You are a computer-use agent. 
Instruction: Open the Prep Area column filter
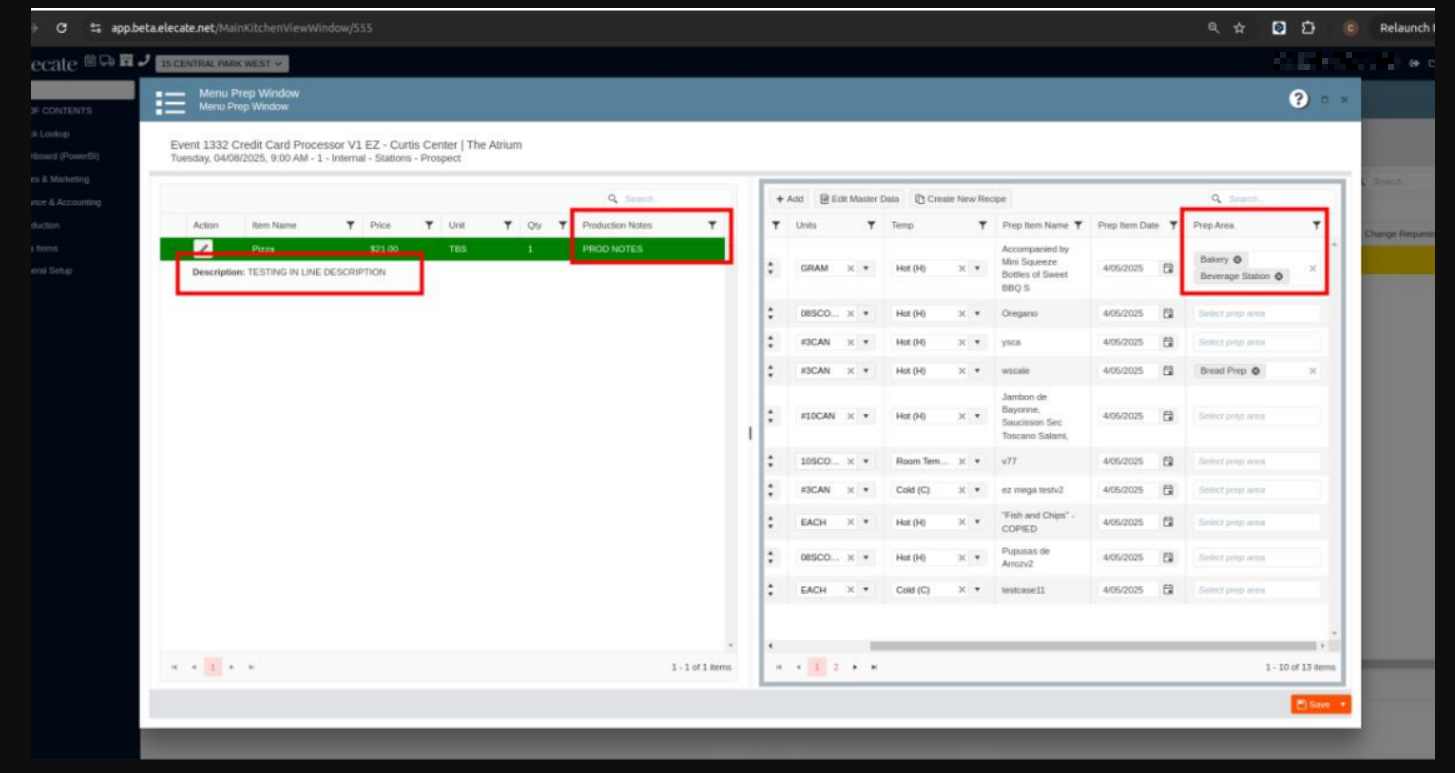[x=1316, y=226]
